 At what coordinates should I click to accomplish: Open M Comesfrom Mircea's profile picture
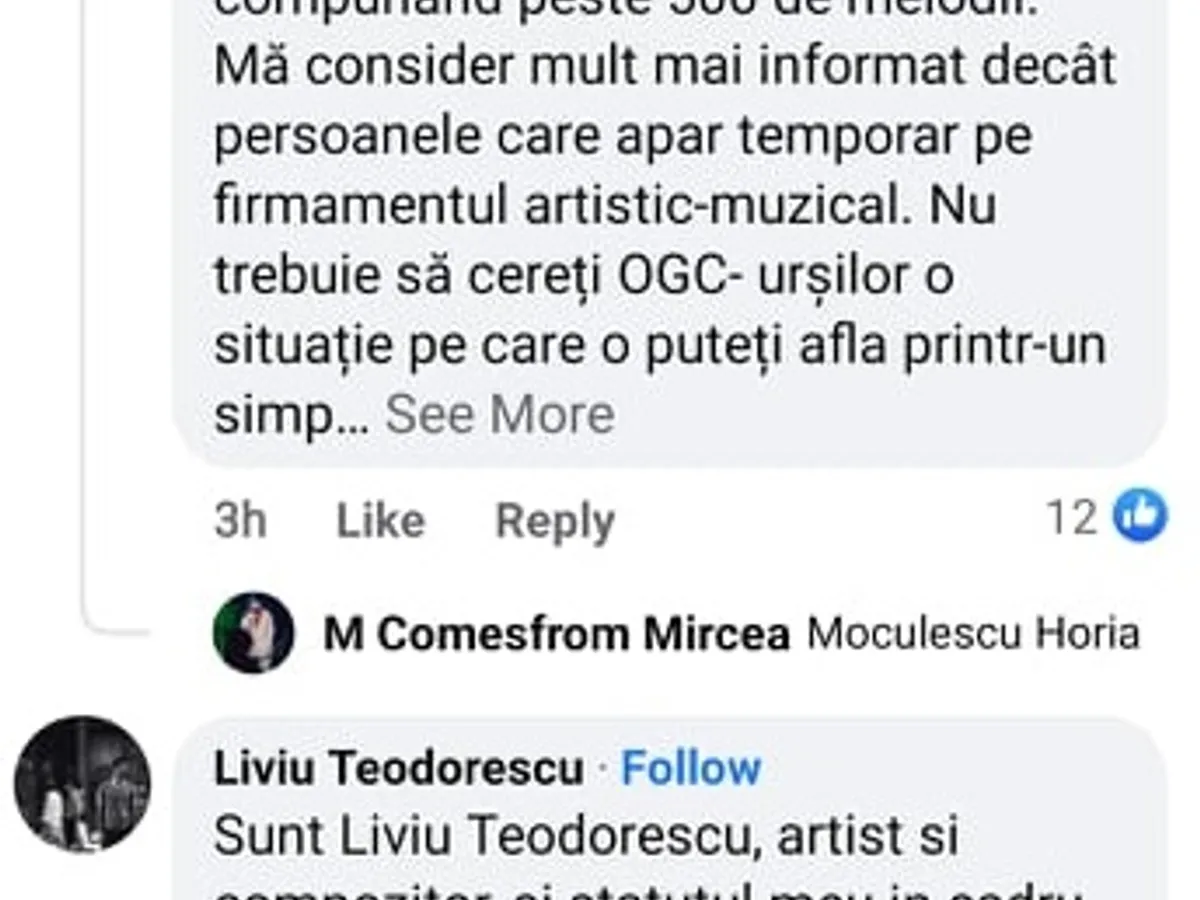click(x=253, y=632)
